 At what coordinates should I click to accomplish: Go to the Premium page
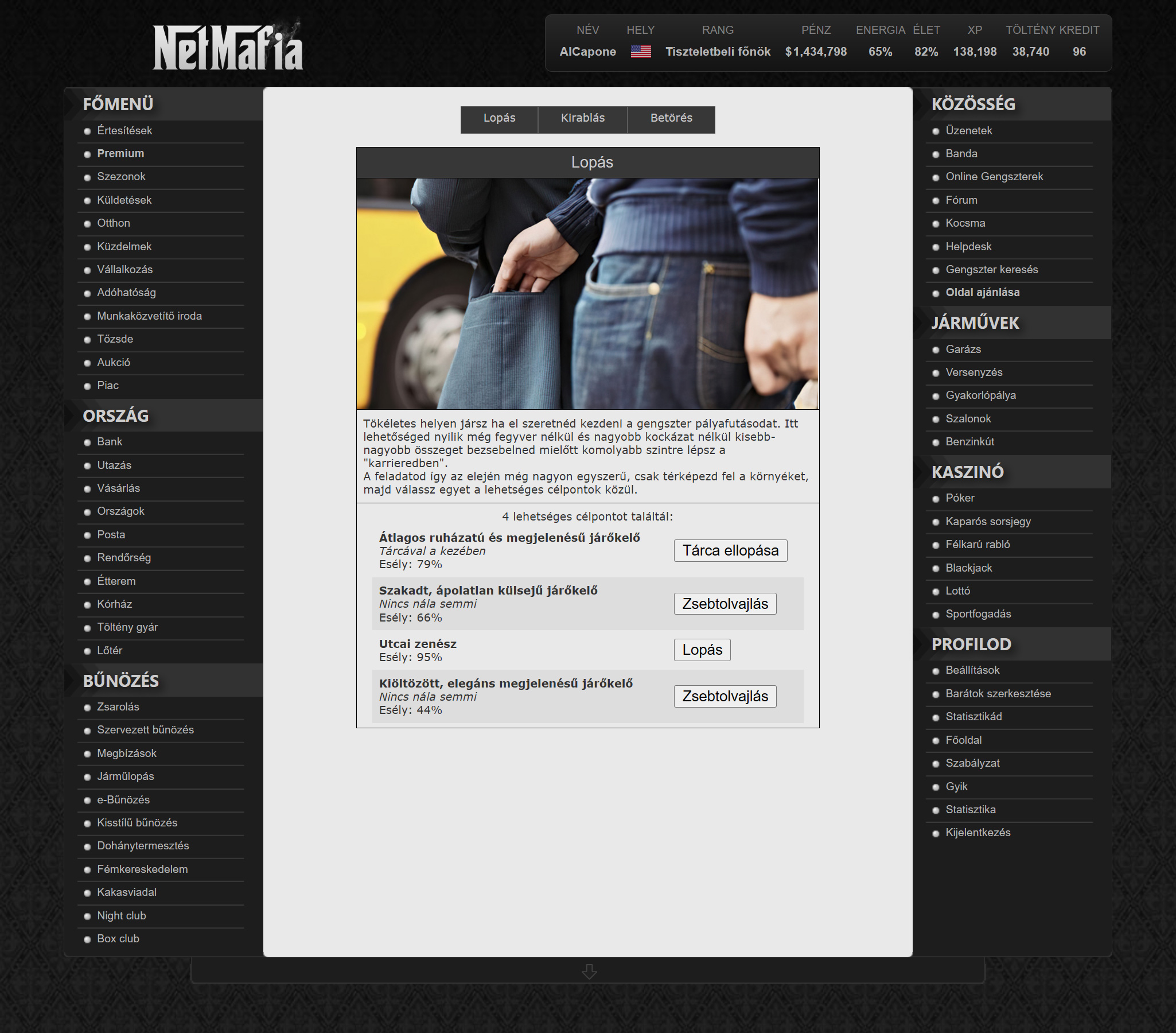[x=120, y=154]
